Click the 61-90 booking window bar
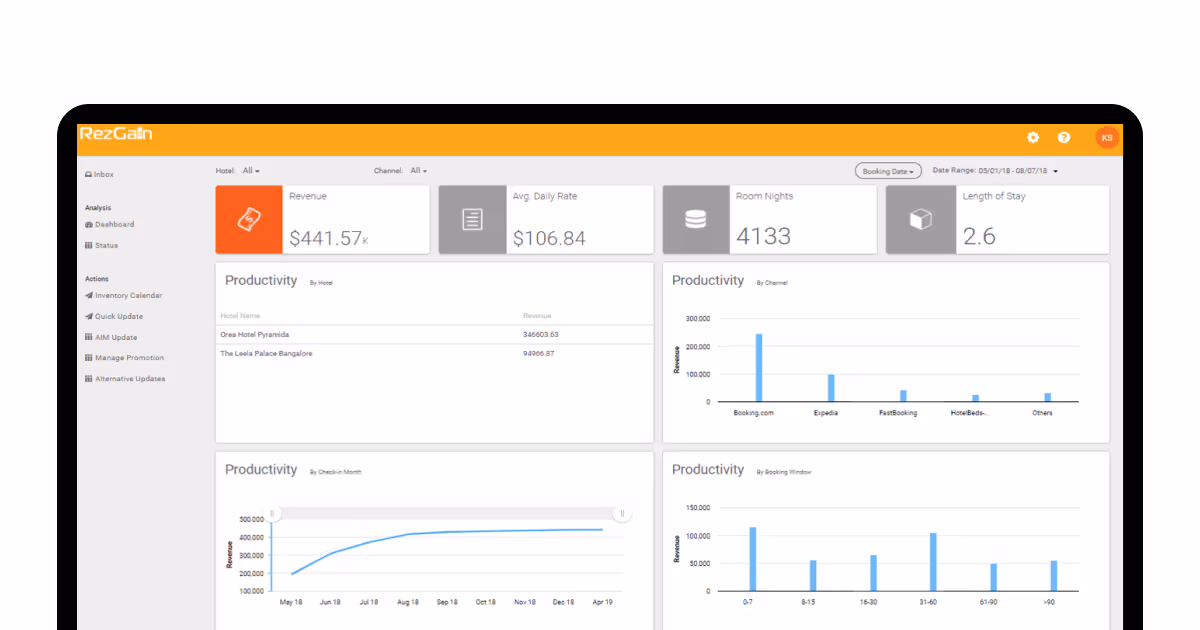Viewport: 1200px width, 630px height. coord(994,577)
